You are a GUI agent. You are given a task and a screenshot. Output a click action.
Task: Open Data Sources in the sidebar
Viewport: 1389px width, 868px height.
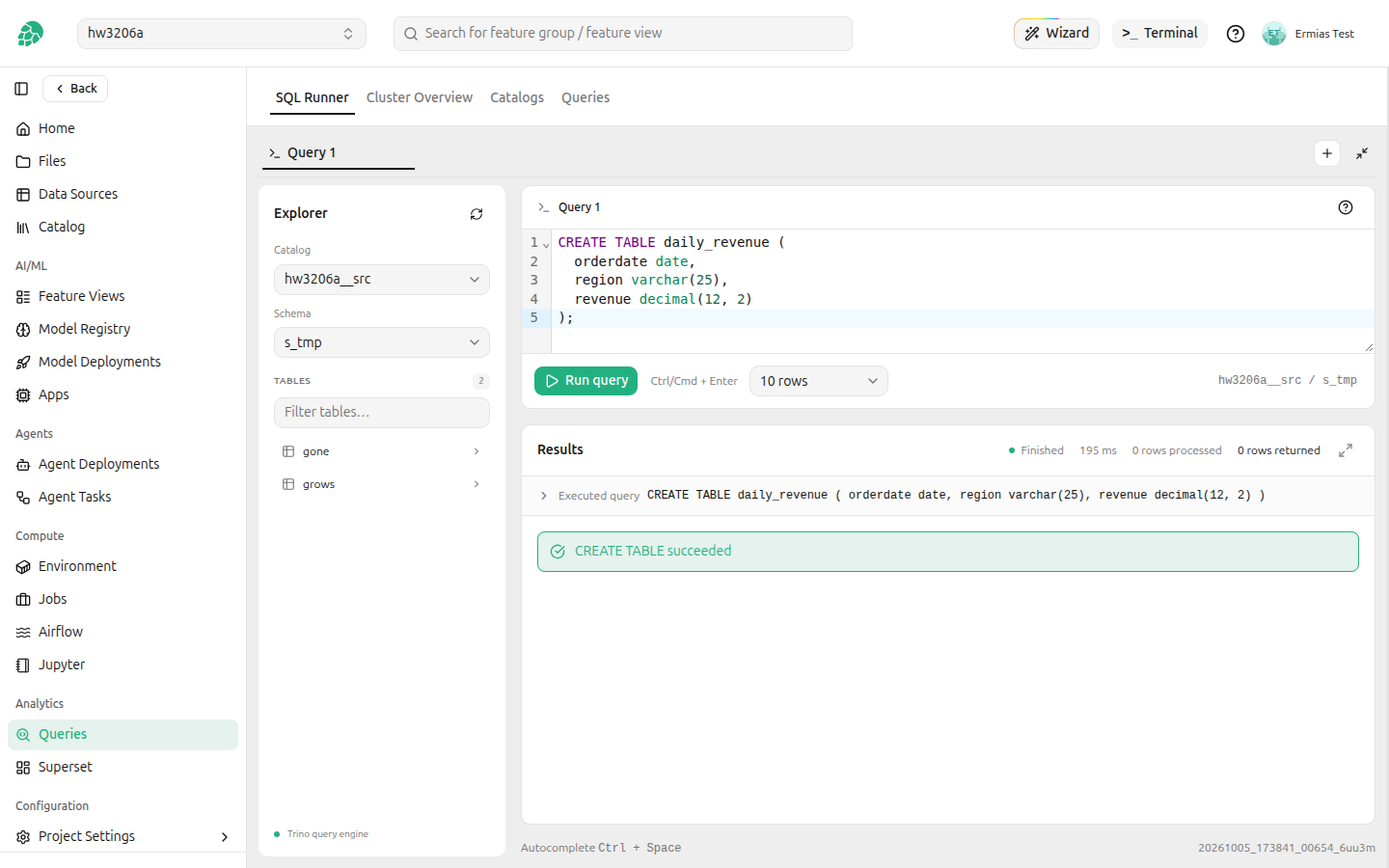point(123,194)
